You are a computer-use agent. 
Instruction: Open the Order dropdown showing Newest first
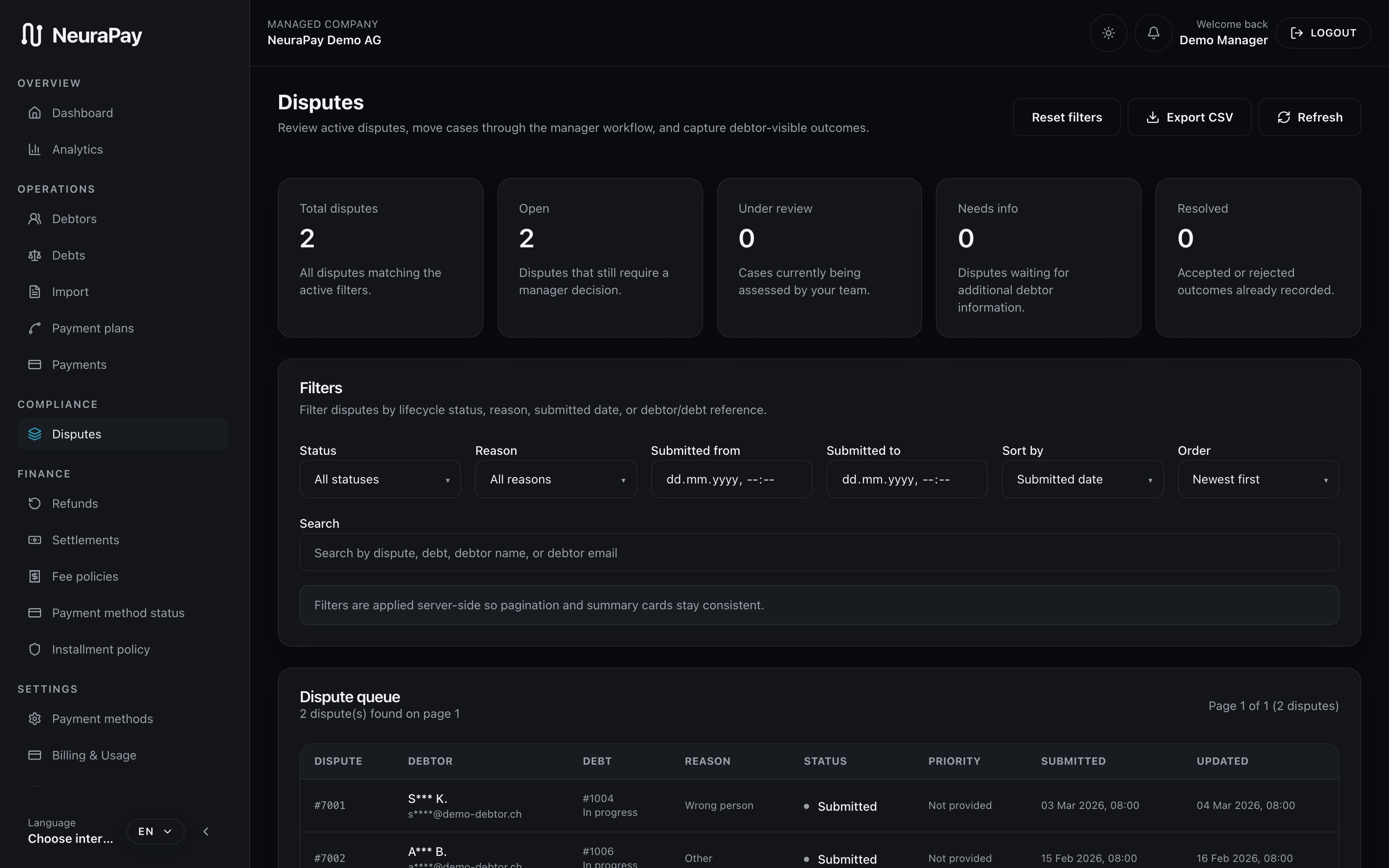[x=1258, y=479]
